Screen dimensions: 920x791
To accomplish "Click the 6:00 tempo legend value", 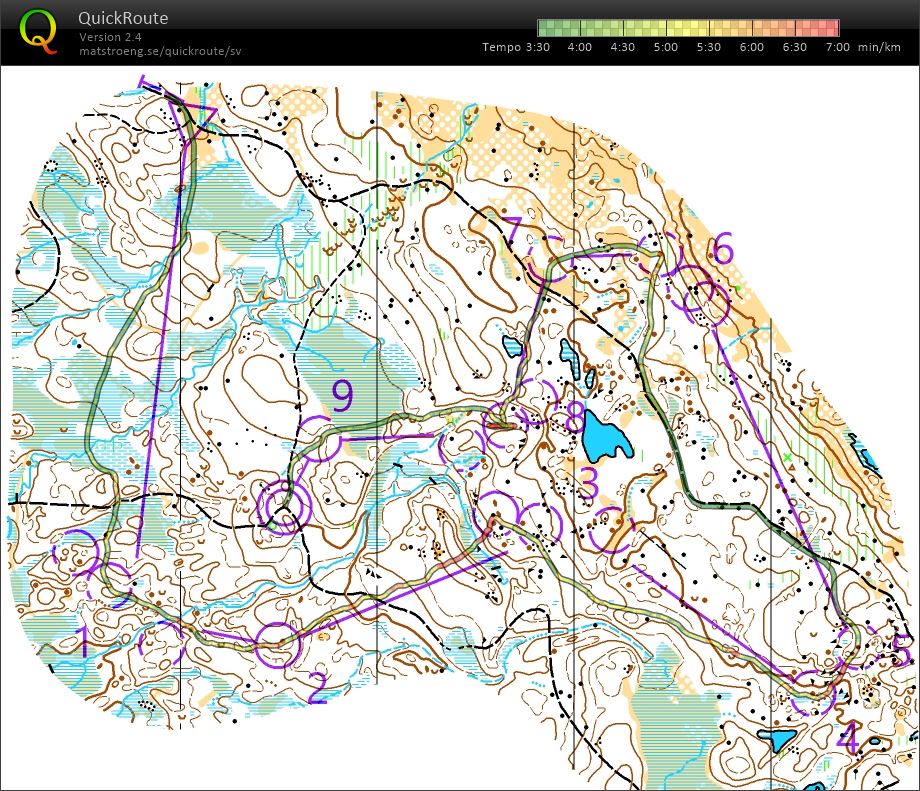I will tap(752, 47).
